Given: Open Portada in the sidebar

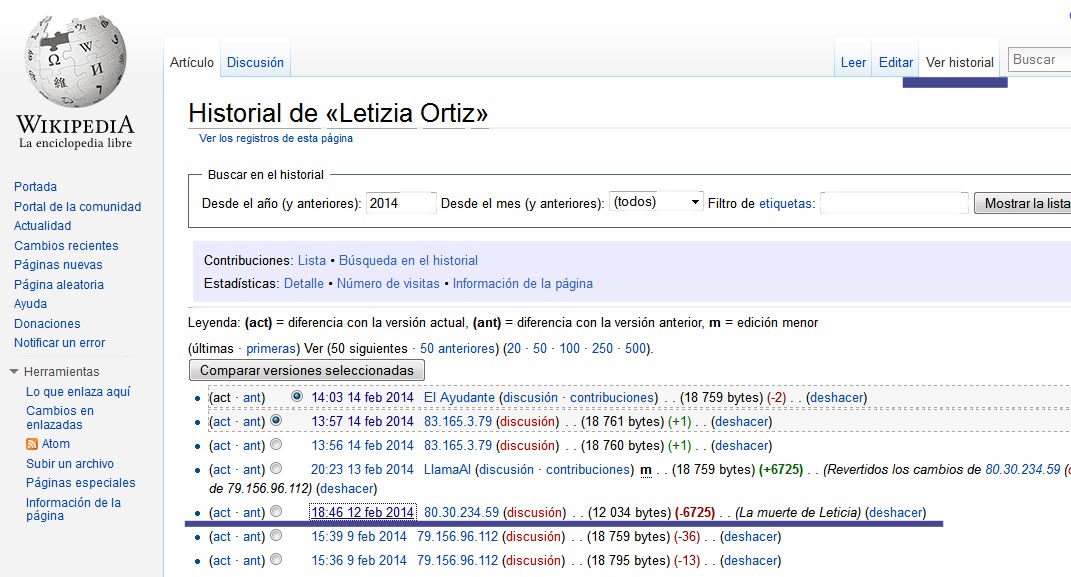Looking at the screenshot, I should (36, 186).
